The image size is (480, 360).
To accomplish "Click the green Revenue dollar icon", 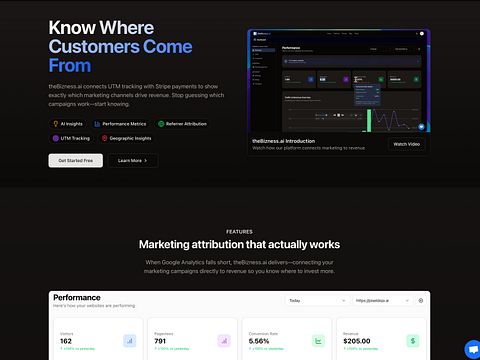I will tap(413, 341).
